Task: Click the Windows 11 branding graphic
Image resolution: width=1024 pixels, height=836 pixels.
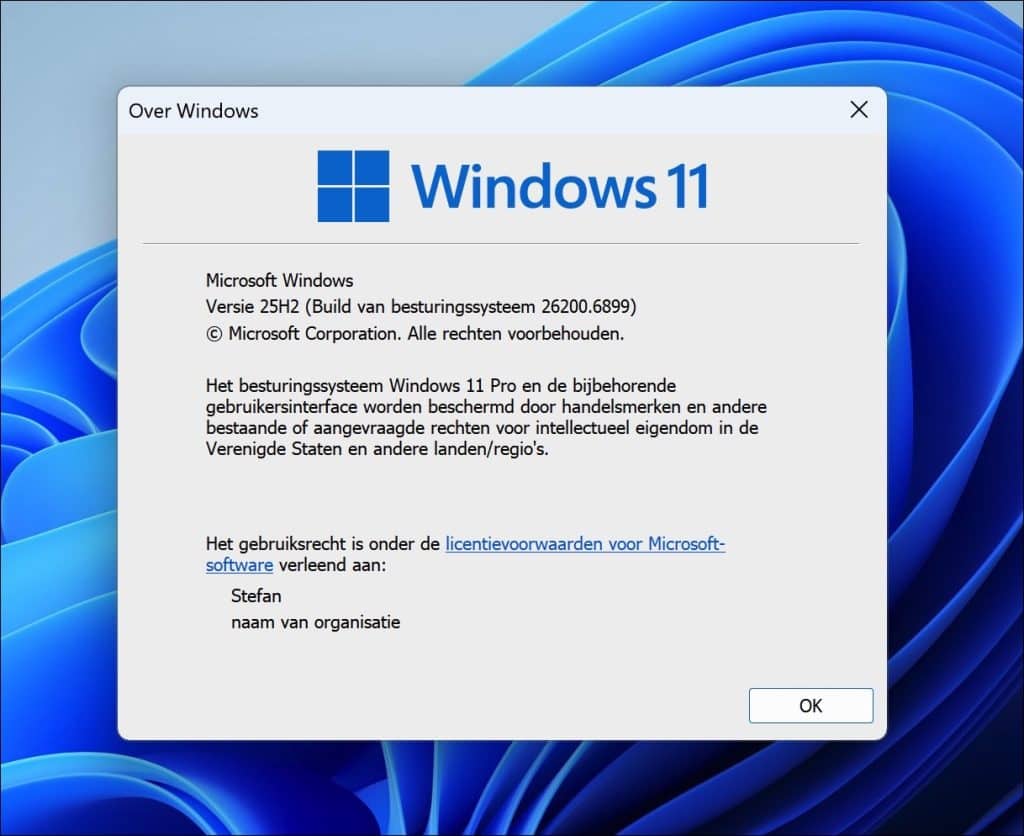Action: 510,186
